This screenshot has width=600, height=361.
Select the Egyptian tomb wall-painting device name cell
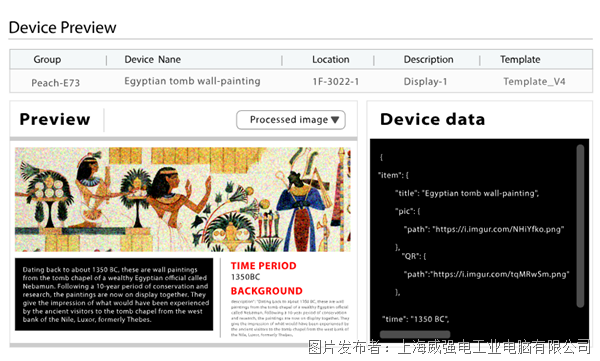(192, 81)
